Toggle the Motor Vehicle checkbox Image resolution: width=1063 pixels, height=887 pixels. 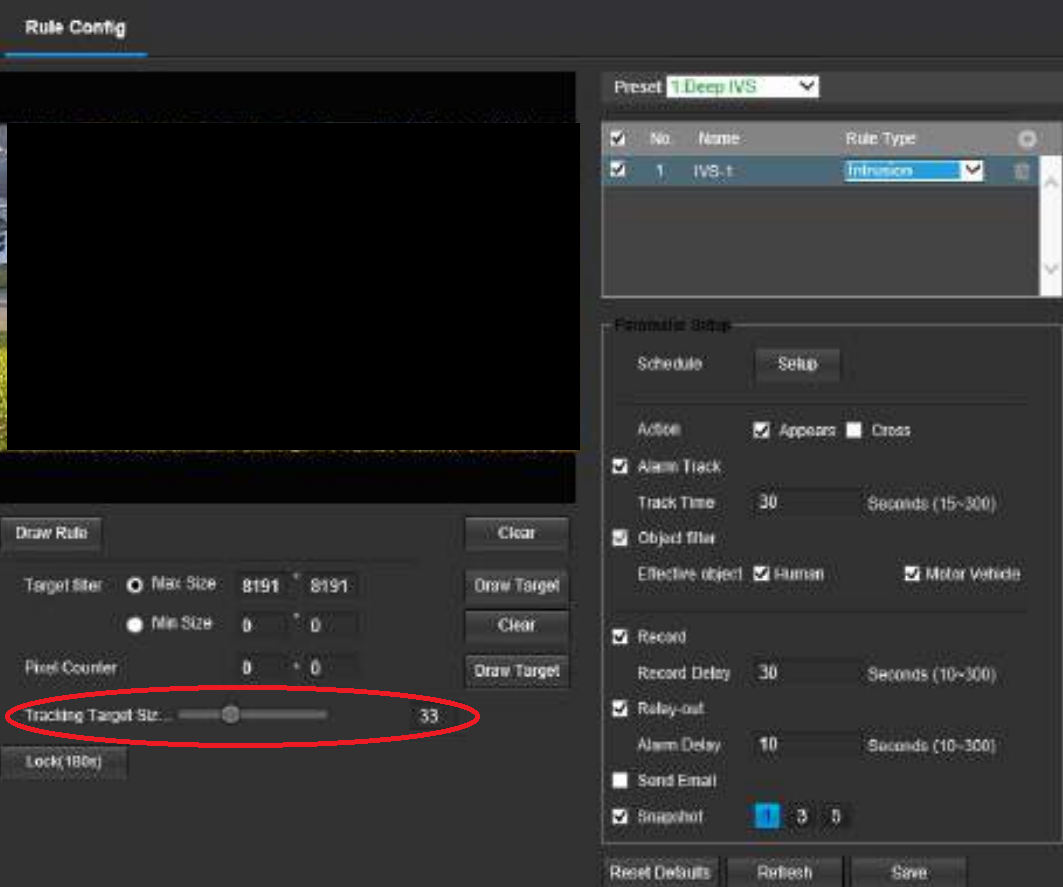click(912, 574)
